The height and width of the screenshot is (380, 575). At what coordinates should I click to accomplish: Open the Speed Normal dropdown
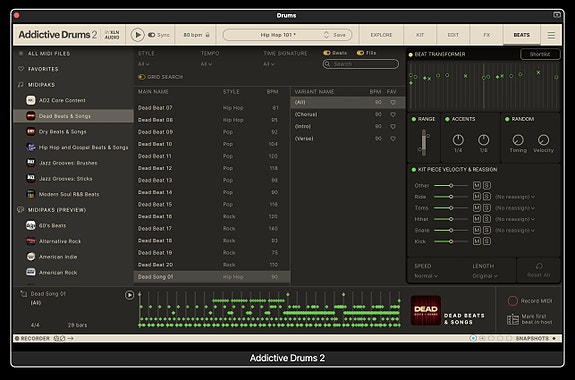[x=426, y=276]
